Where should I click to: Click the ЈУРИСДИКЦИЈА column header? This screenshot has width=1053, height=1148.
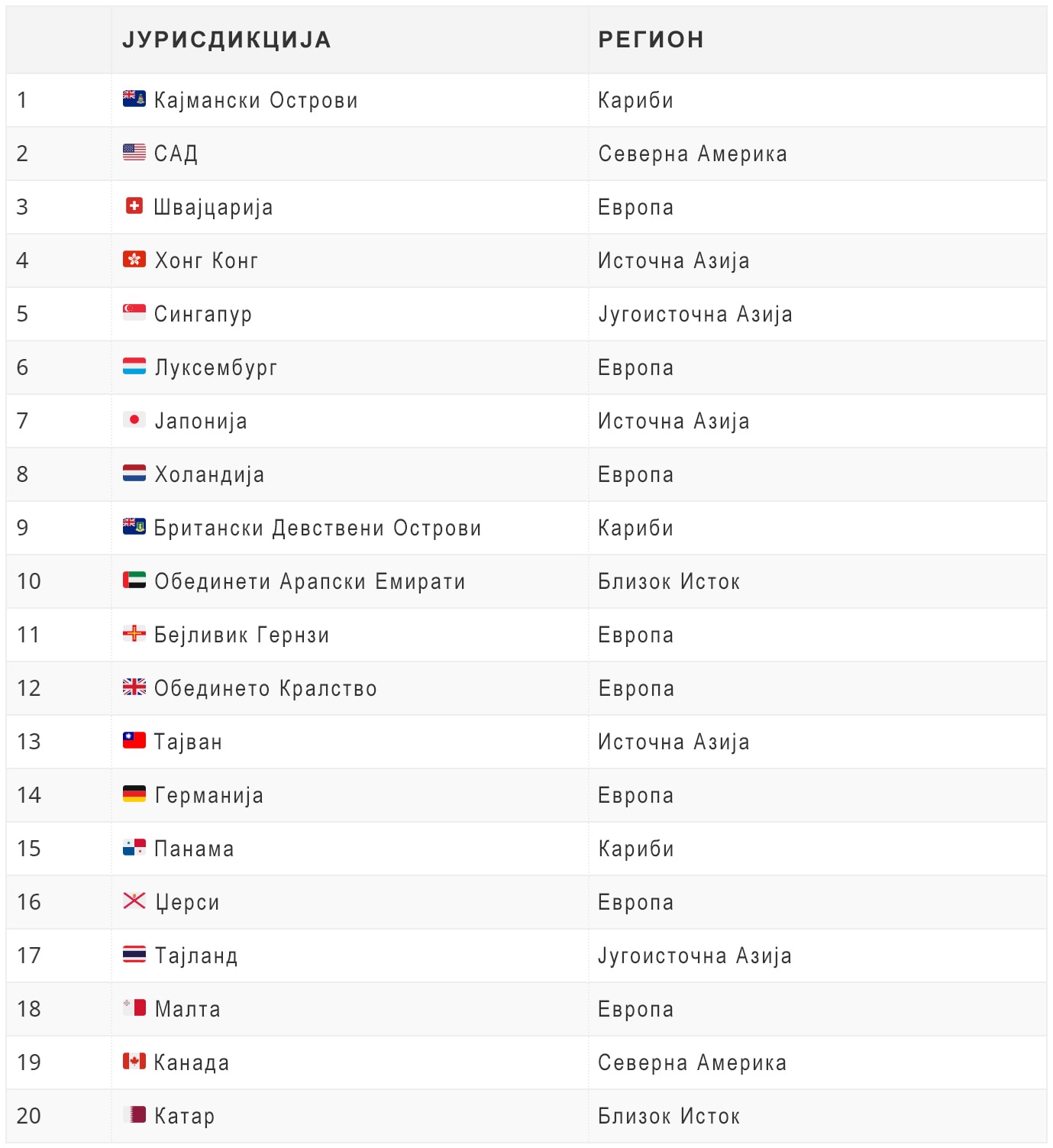click(x=227, y=40)
